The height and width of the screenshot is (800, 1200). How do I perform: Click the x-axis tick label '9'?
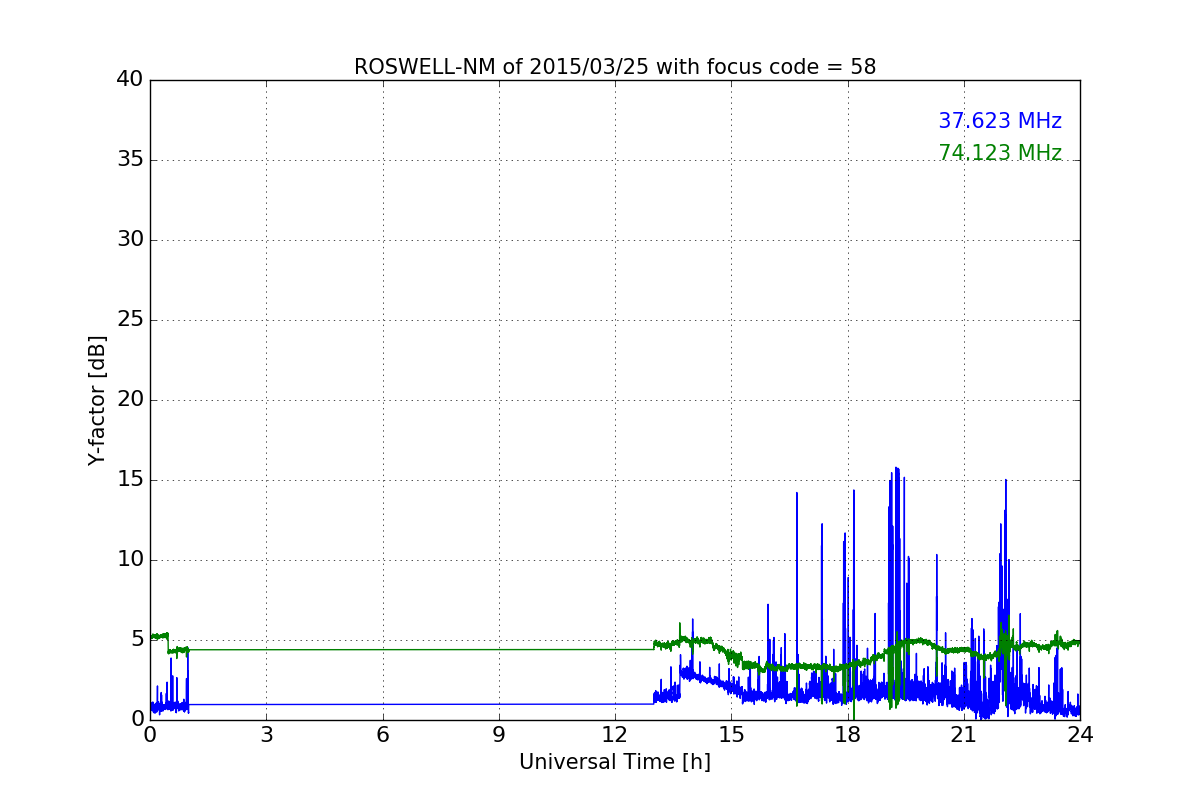point(499,735)
